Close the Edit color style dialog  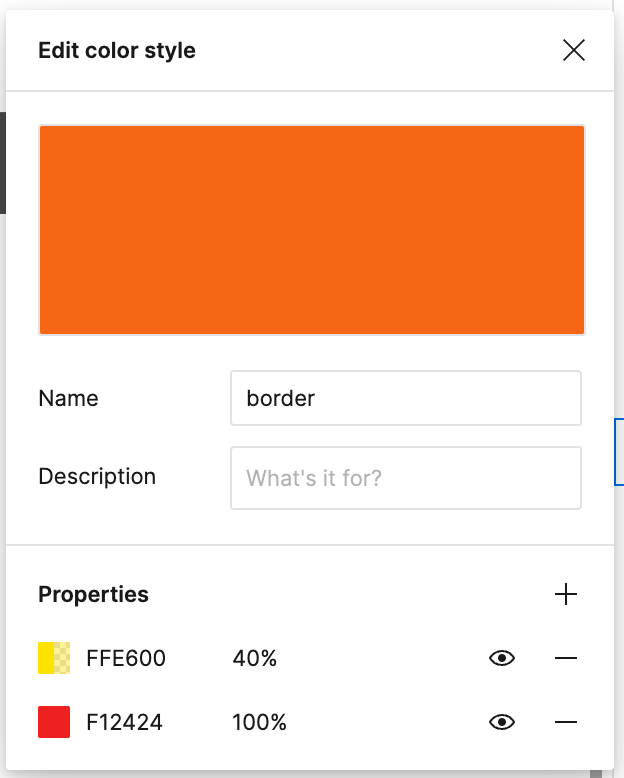[x=574, y=50]
